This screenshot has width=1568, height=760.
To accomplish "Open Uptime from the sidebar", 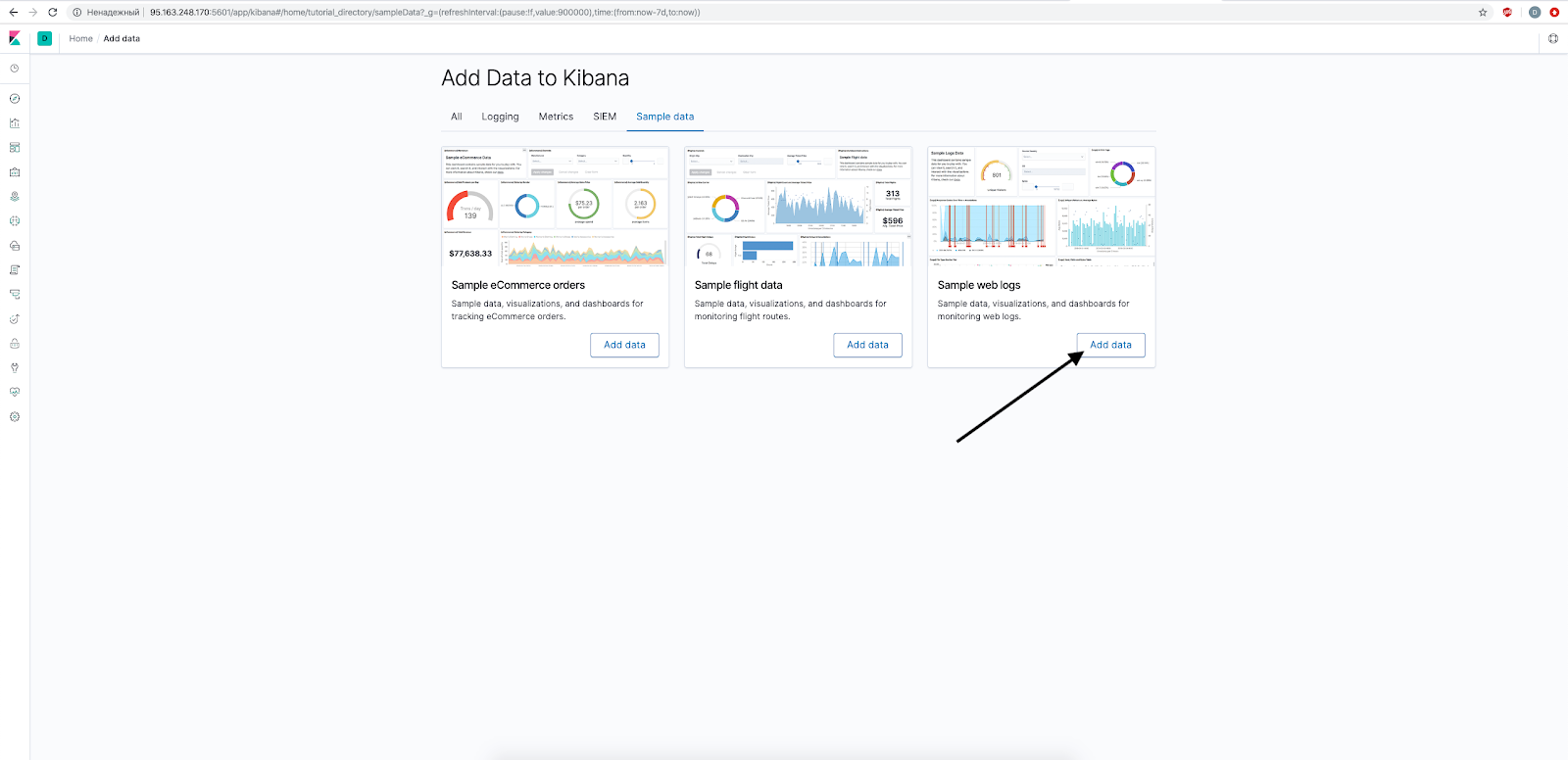I will pyautogui.click(x=15, y=319).
